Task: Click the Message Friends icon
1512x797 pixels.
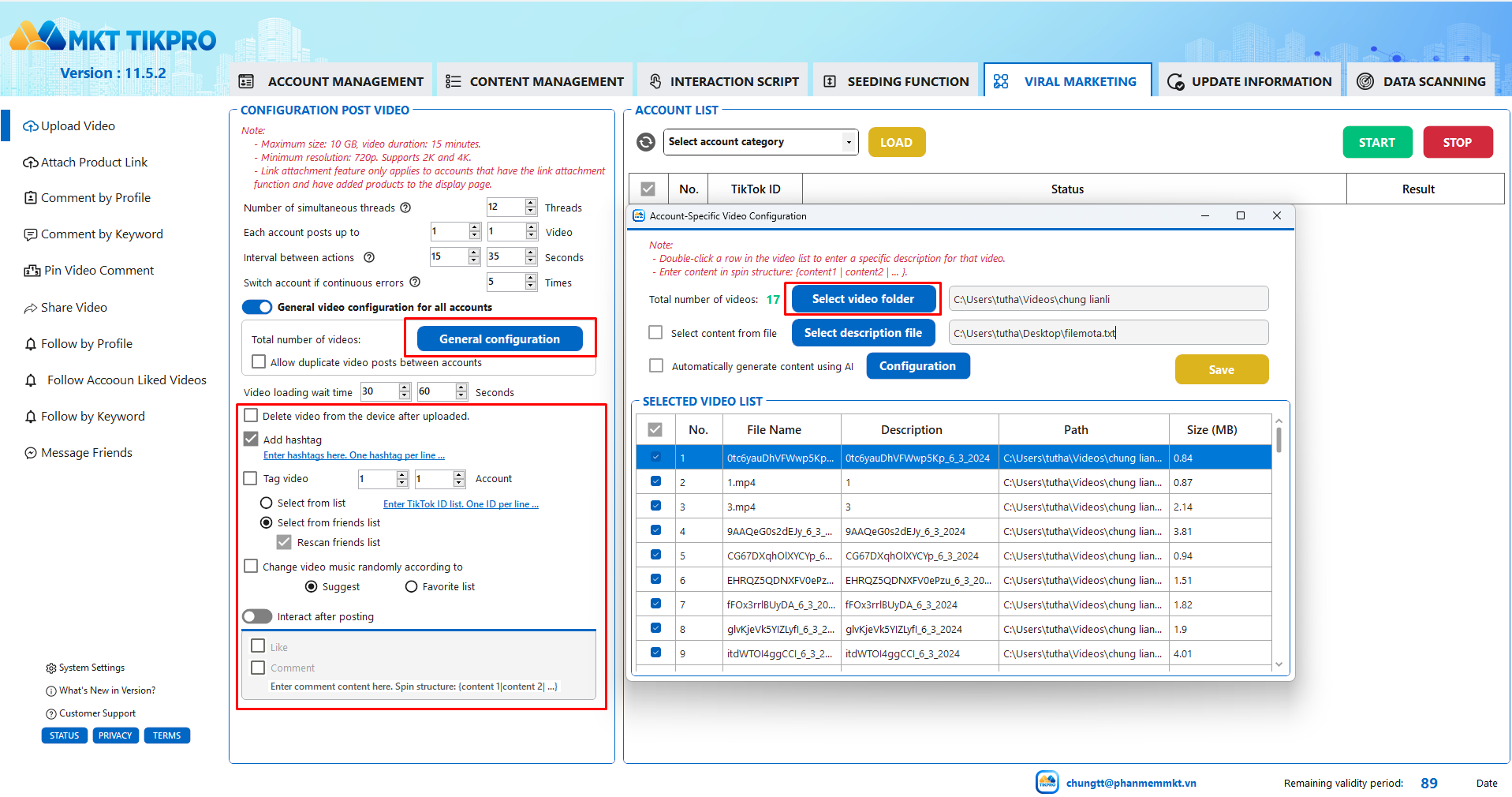Action: point(31,453)
